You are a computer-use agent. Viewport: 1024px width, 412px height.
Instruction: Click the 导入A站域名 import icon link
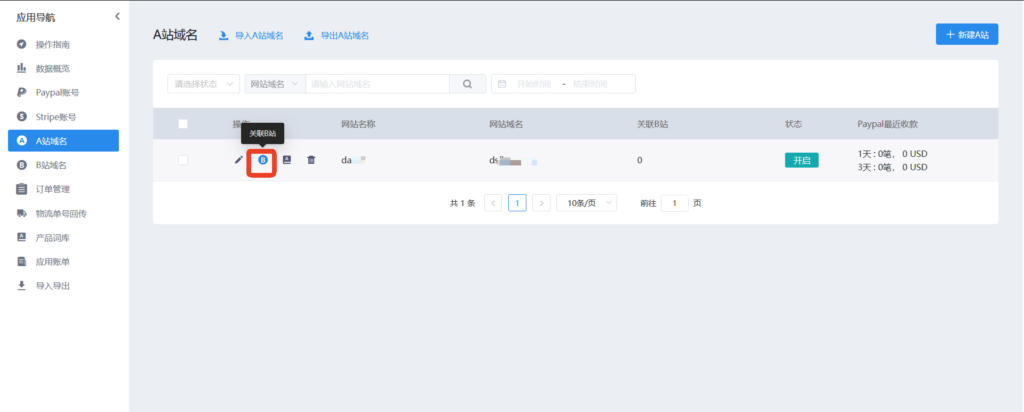coord(251,35)
